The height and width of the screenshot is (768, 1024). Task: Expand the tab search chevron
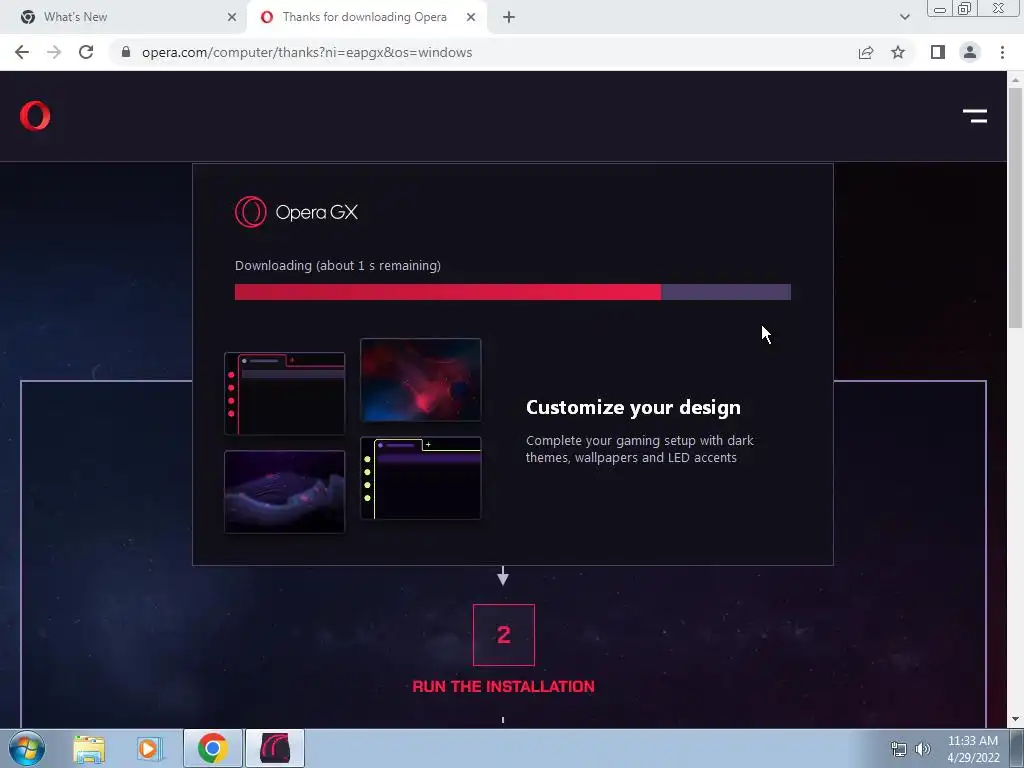pyautogui.click(x=904, y=17)
